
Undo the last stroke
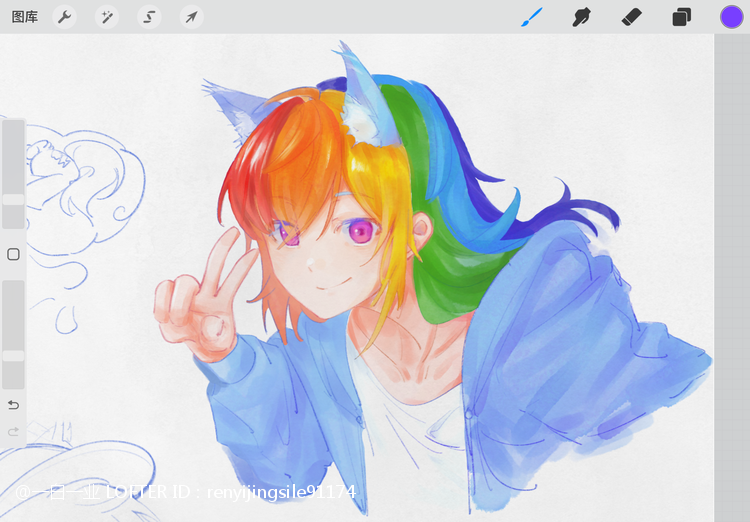13,405
